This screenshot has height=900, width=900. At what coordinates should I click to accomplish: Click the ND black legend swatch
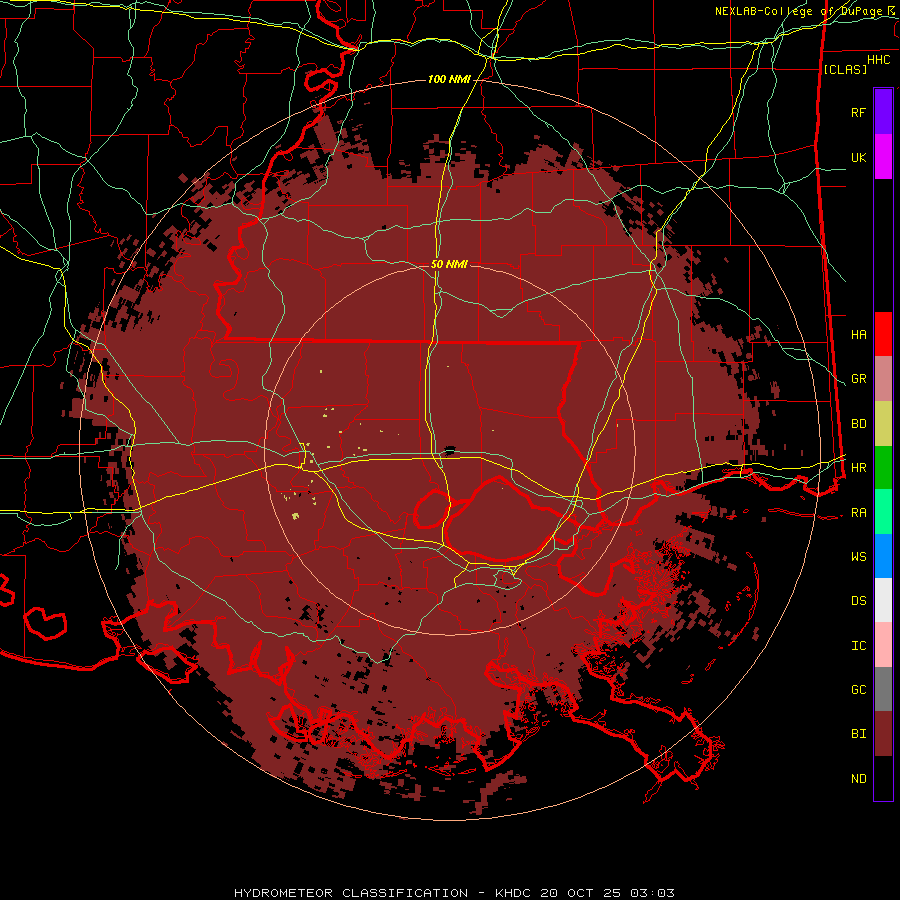pos(883,778)
